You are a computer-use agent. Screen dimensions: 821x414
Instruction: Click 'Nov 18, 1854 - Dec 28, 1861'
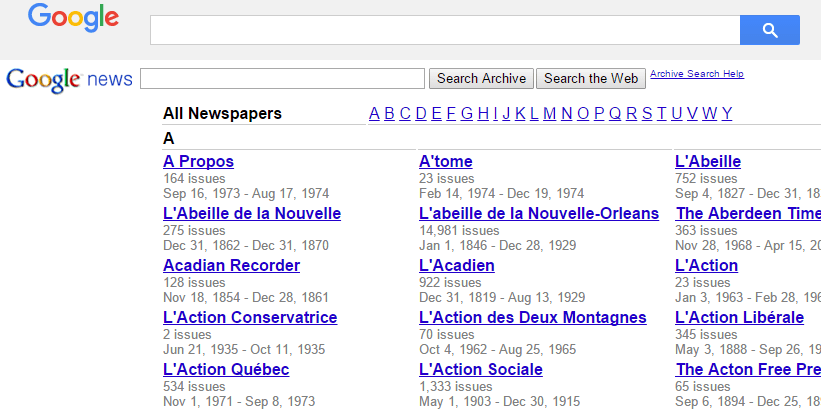coord(246,297)
